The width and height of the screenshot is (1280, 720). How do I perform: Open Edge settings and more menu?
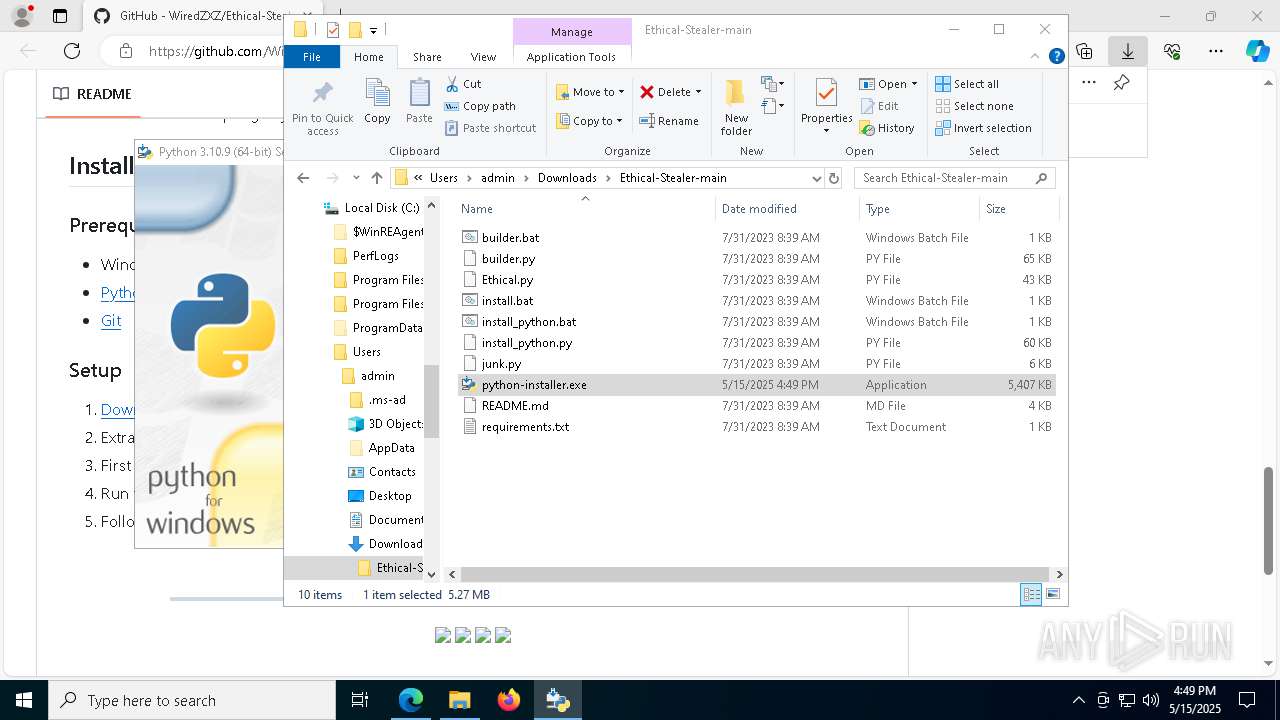1215,51
